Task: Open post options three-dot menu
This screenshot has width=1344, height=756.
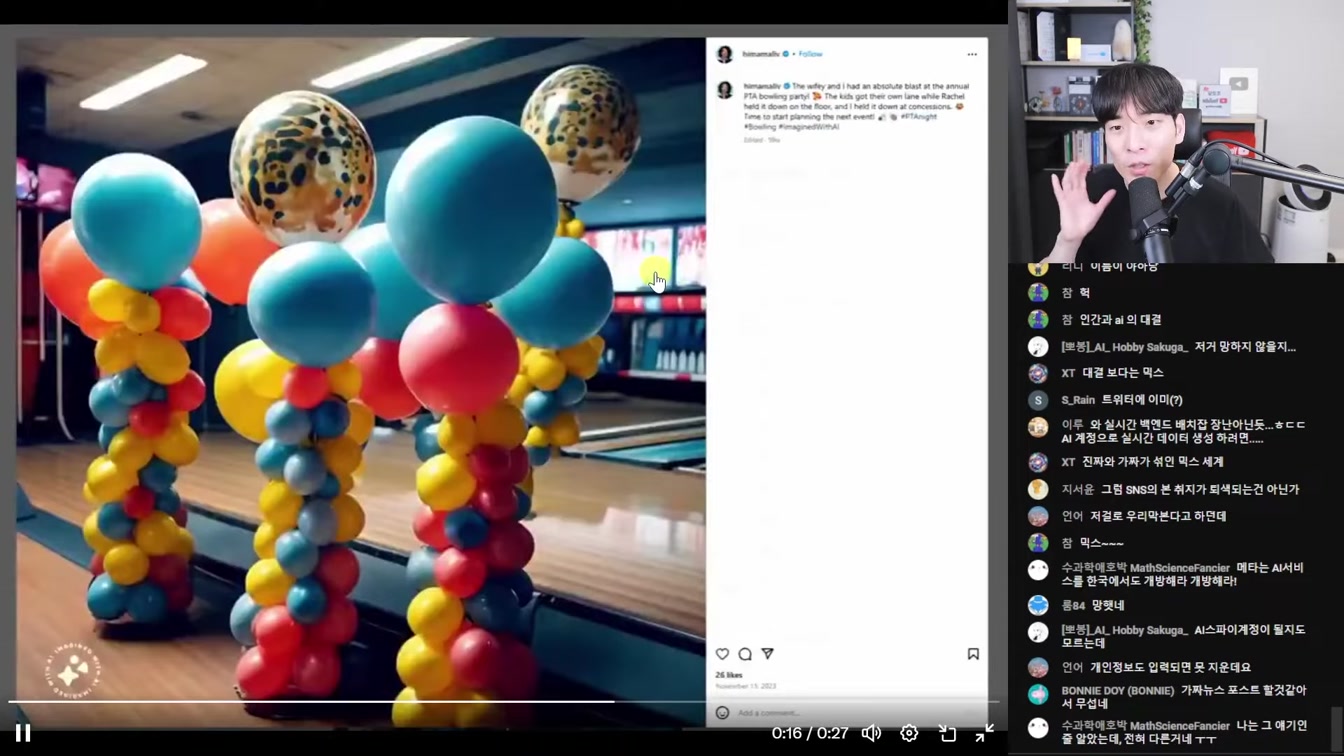Action: (x=972, y=54)
